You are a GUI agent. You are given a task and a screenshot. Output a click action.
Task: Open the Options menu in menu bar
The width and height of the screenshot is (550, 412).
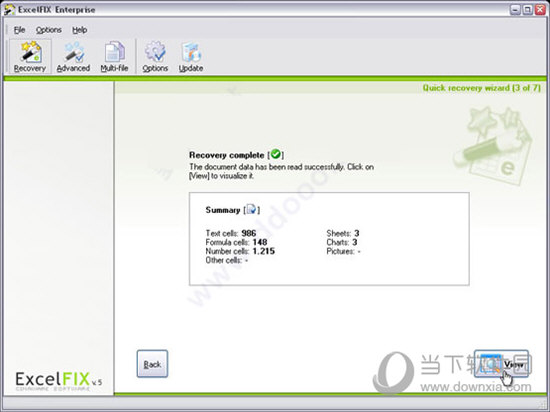click(x=49, y=30)
